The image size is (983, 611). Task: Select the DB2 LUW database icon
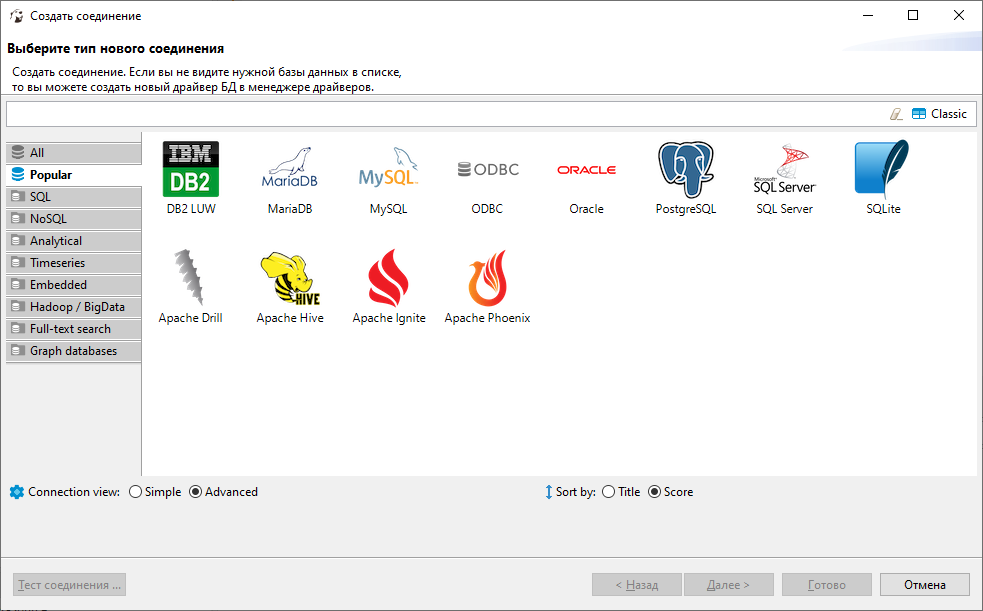pyautogui.click(x=190, y=170)
